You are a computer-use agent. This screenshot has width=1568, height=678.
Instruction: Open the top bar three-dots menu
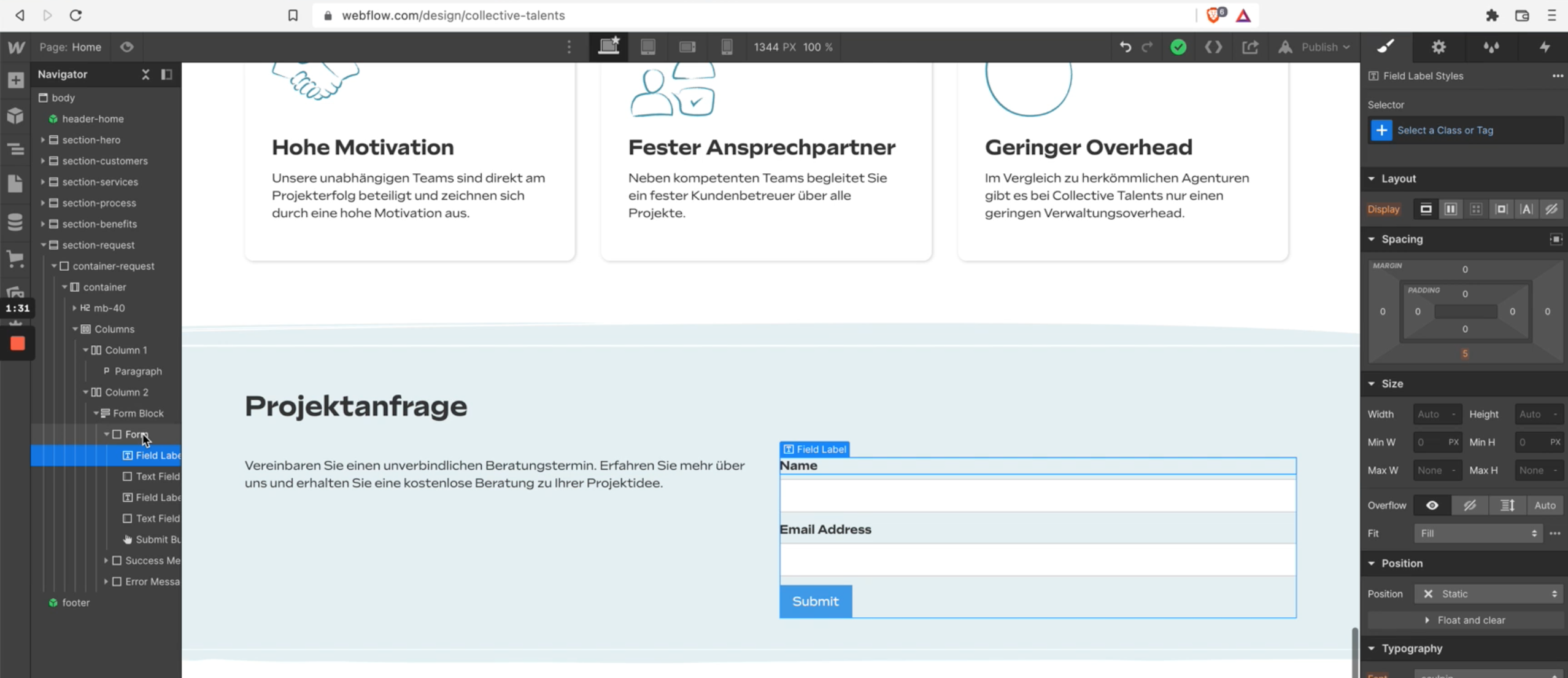(569, 47)
